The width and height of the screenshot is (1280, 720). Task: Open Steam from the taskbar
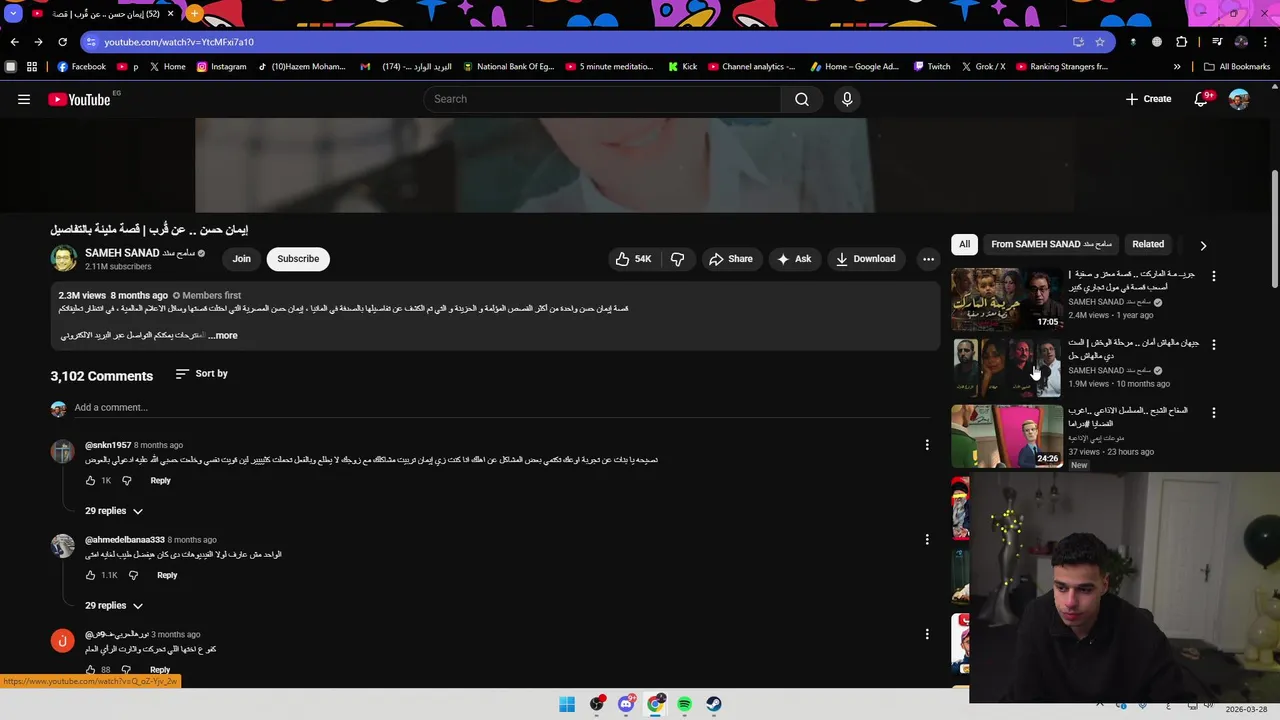pyautogui.click(x=714, y=704)
